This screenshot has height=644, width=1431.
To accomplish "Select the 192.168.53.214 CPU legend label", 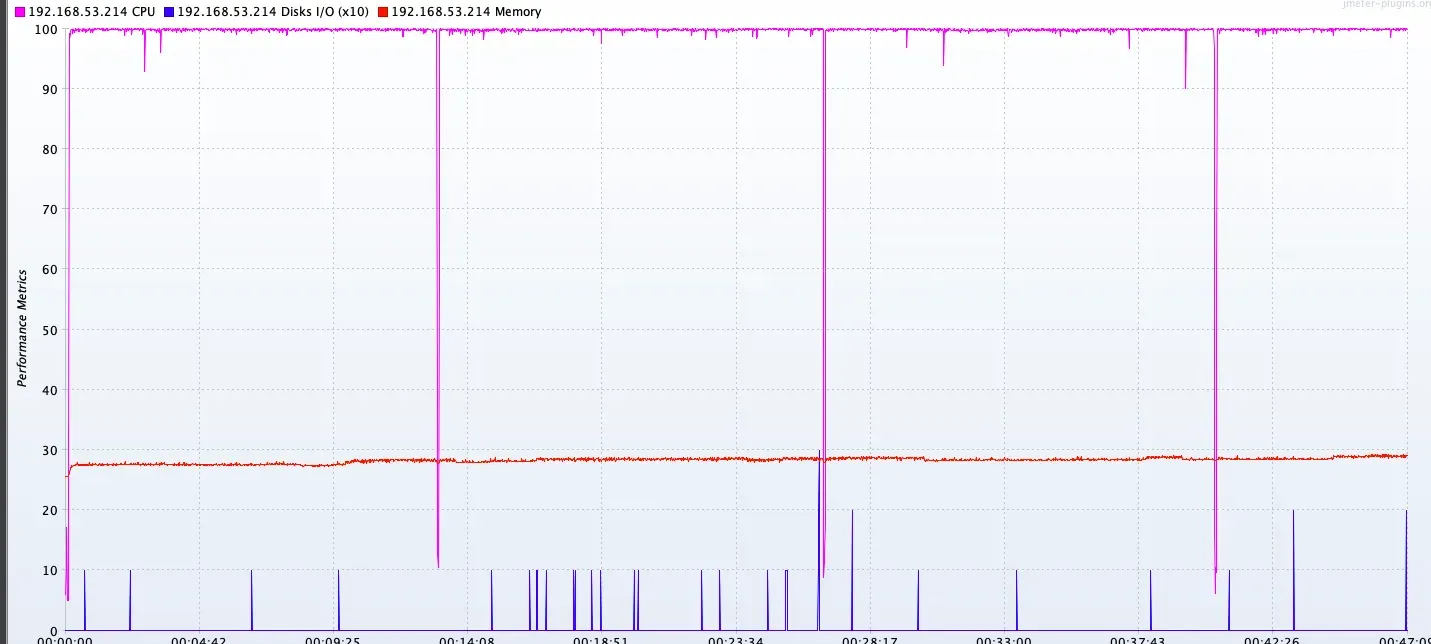I will tap(91, 12).
